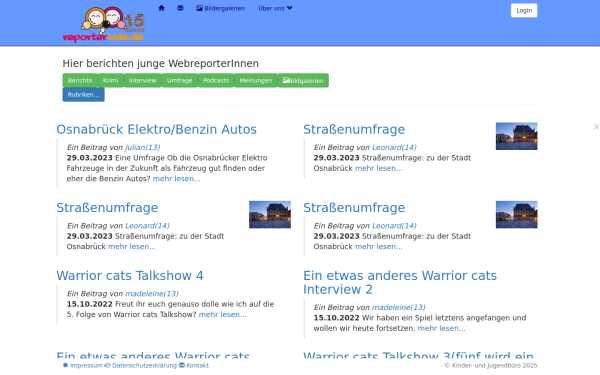This screenshot has height=375, width=600.
Task: Click the town hall thumbnail above Talkshow 4
Action: [270, 215]
